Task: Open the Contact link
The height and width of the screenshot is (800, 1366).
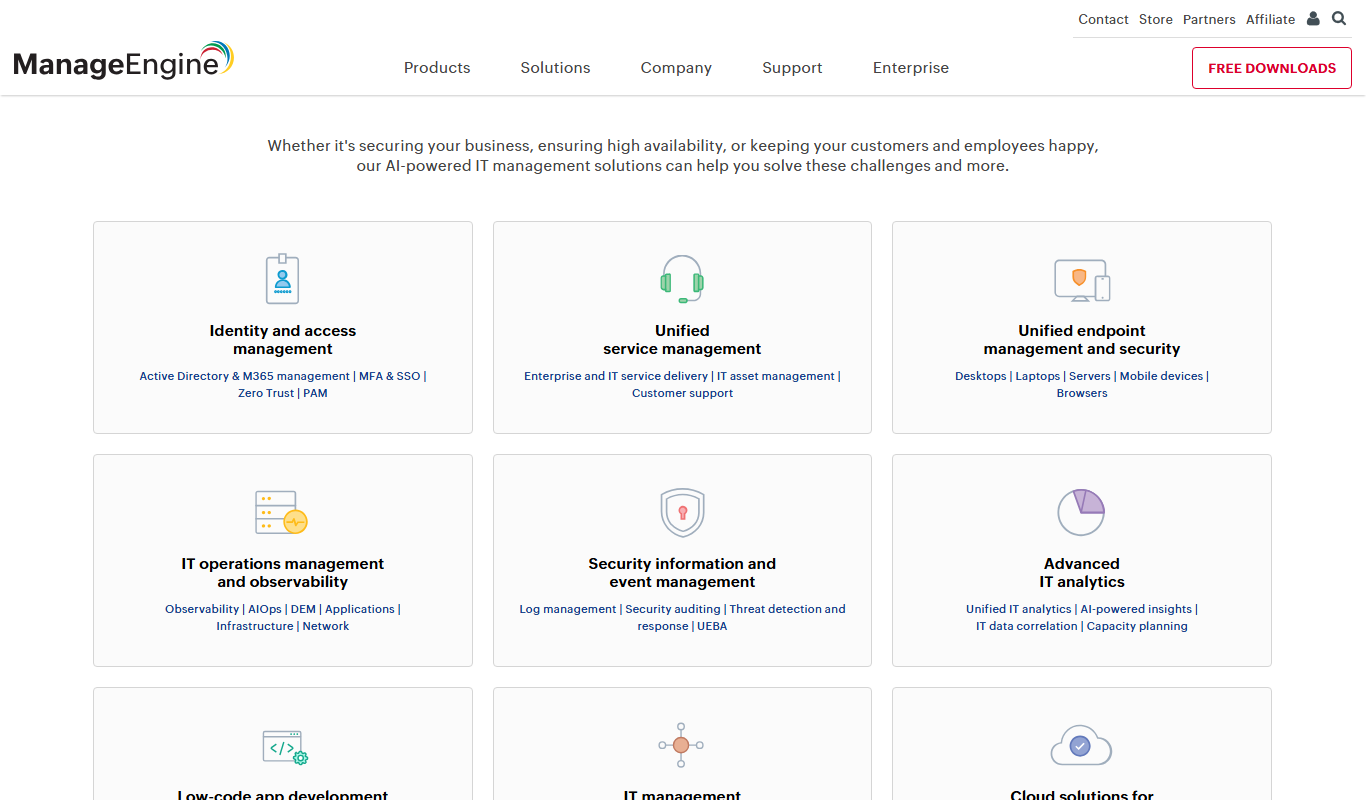Action: click(1103, 19)
